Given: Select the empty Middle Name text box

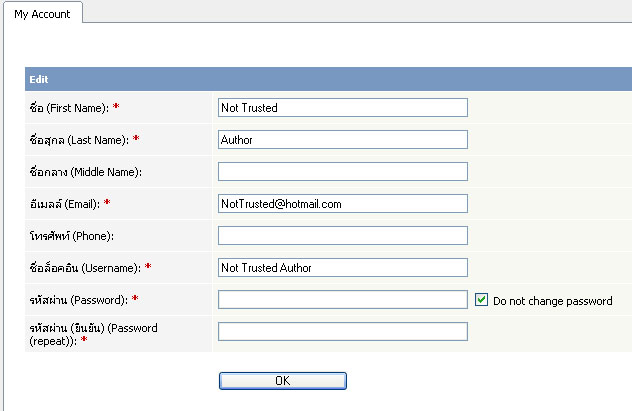Looking at the screenshot, I should [343, 172].
